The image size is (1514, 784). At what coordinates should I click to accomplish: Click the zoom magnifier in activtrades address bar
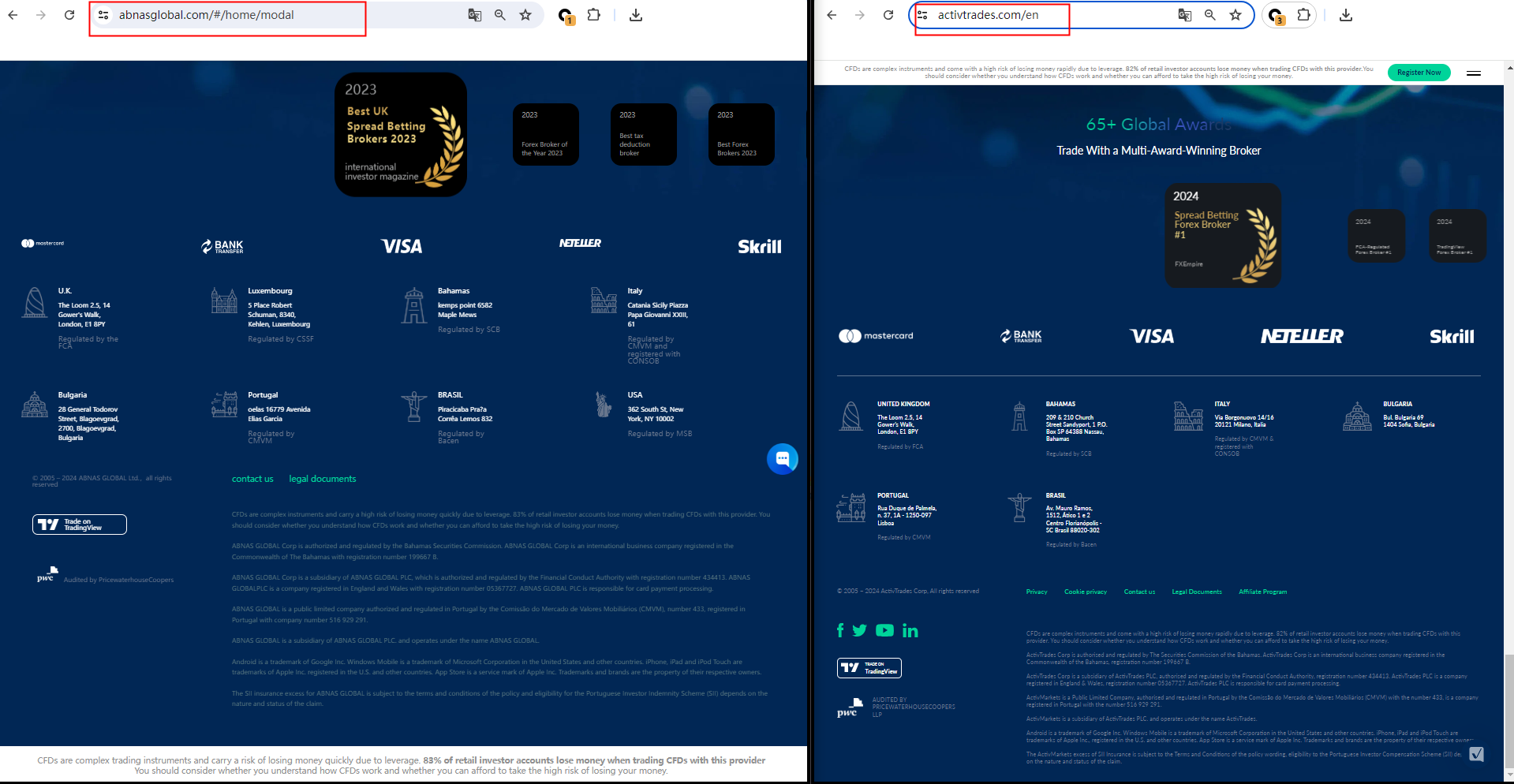(x=1209, y=15)
